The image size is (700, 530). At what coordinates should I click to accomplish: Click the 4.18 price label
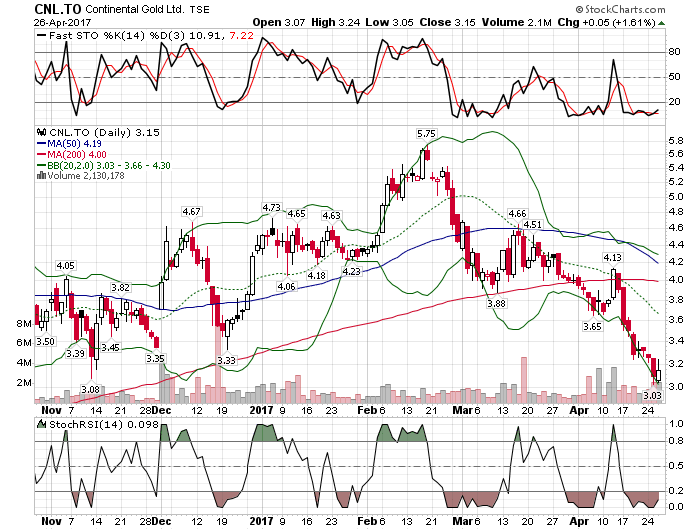317,275
